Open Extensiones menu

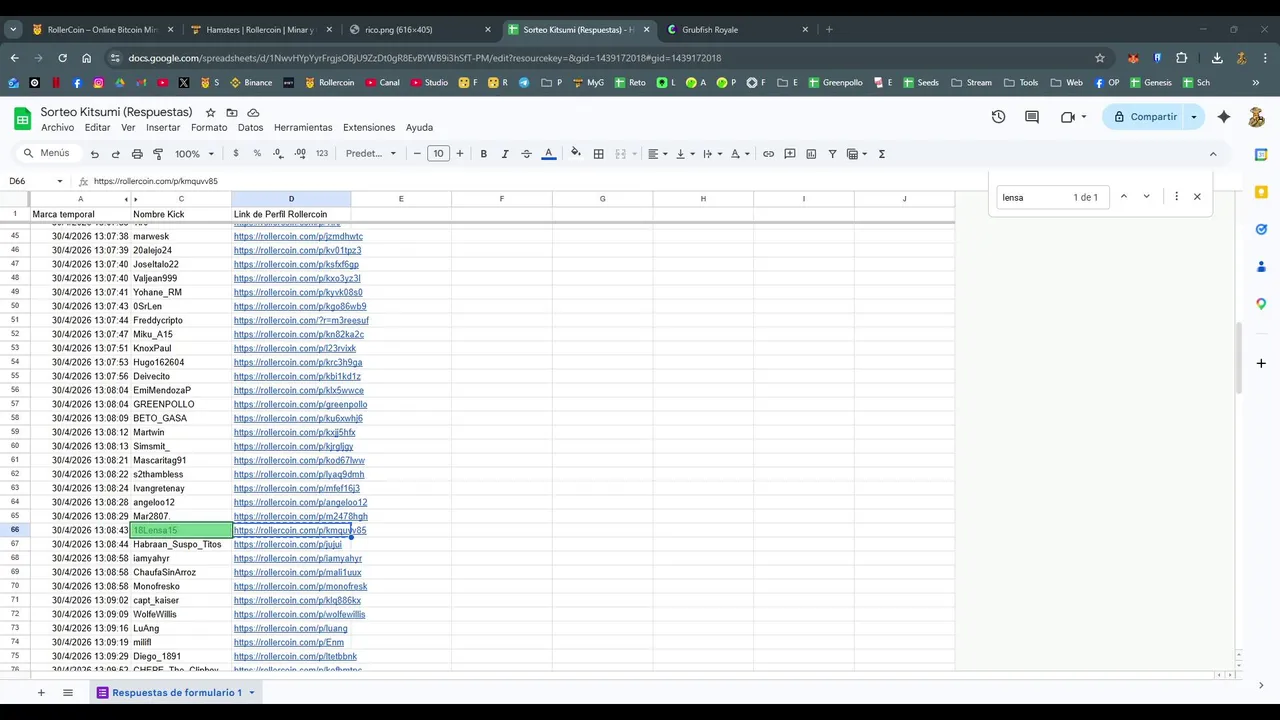coord(369,128)
